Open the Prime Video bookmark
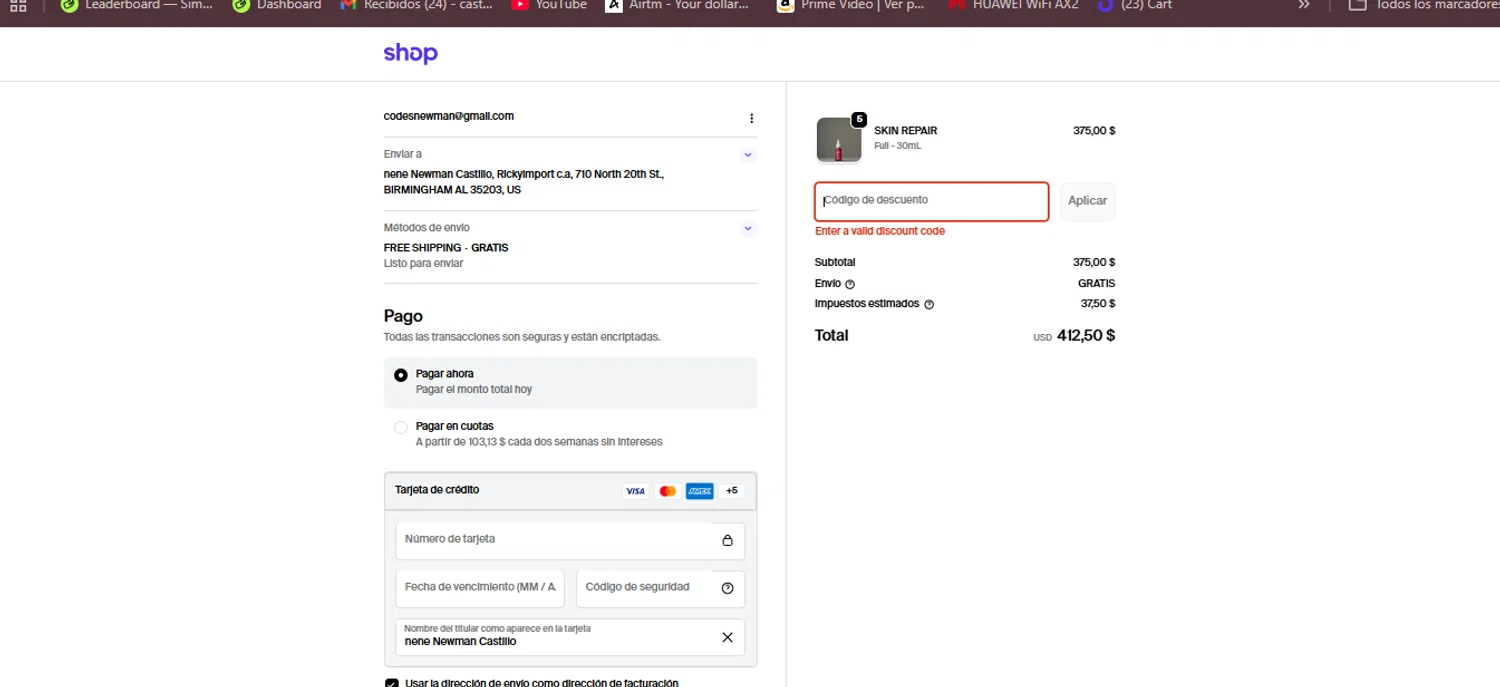Viewport: 1500px width, 687px height. [851, 5]
